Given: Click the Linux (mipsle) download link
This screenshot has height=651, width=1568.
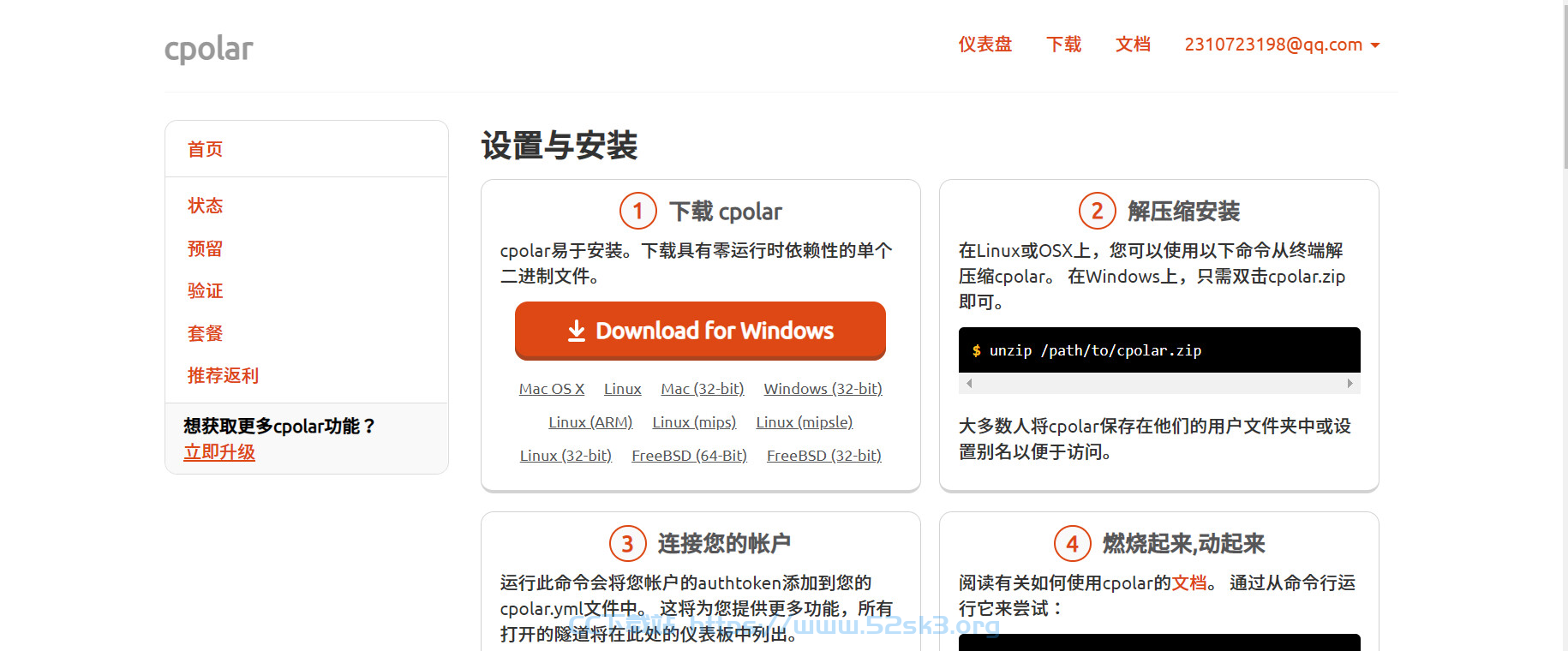Looking at the screenshot, I should (x=805, y=422).
